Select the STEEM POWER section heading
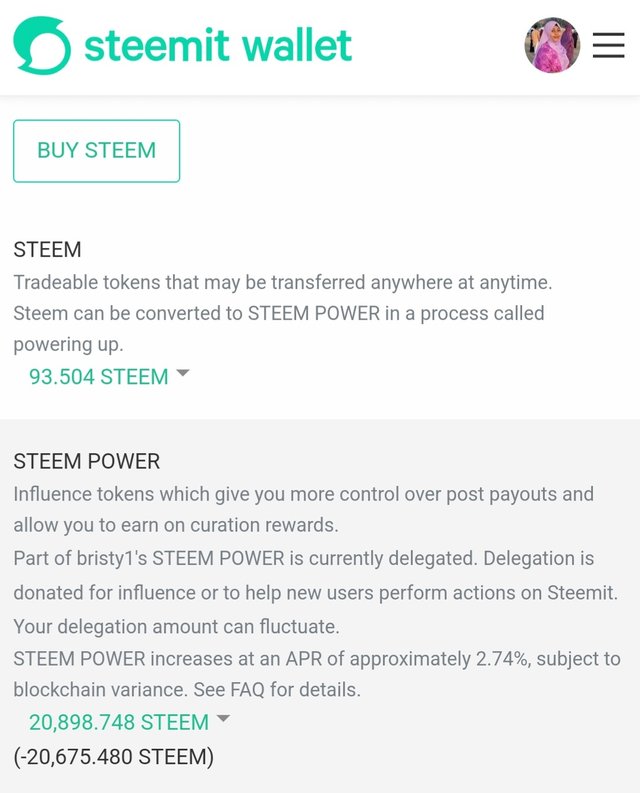Screen dimensions: 640x793 [x=87, y=461]
